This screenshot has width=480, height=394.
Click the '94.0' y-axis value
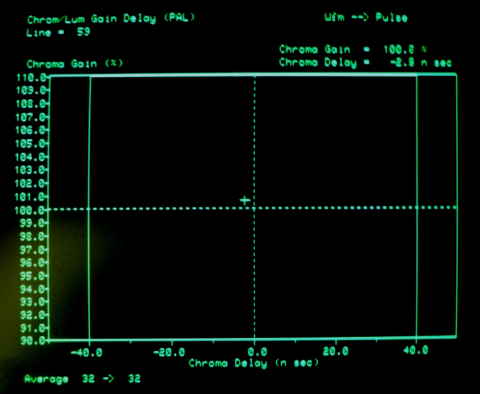pos(33,289)
